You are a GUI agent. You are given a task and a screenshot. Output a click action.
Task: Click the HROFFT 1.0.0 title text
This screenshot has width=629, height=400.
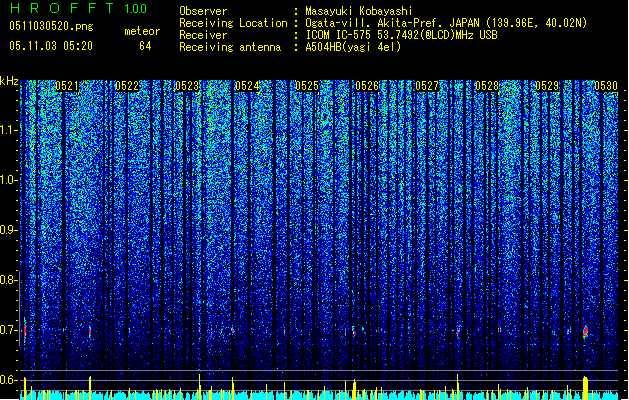point(79,8)
